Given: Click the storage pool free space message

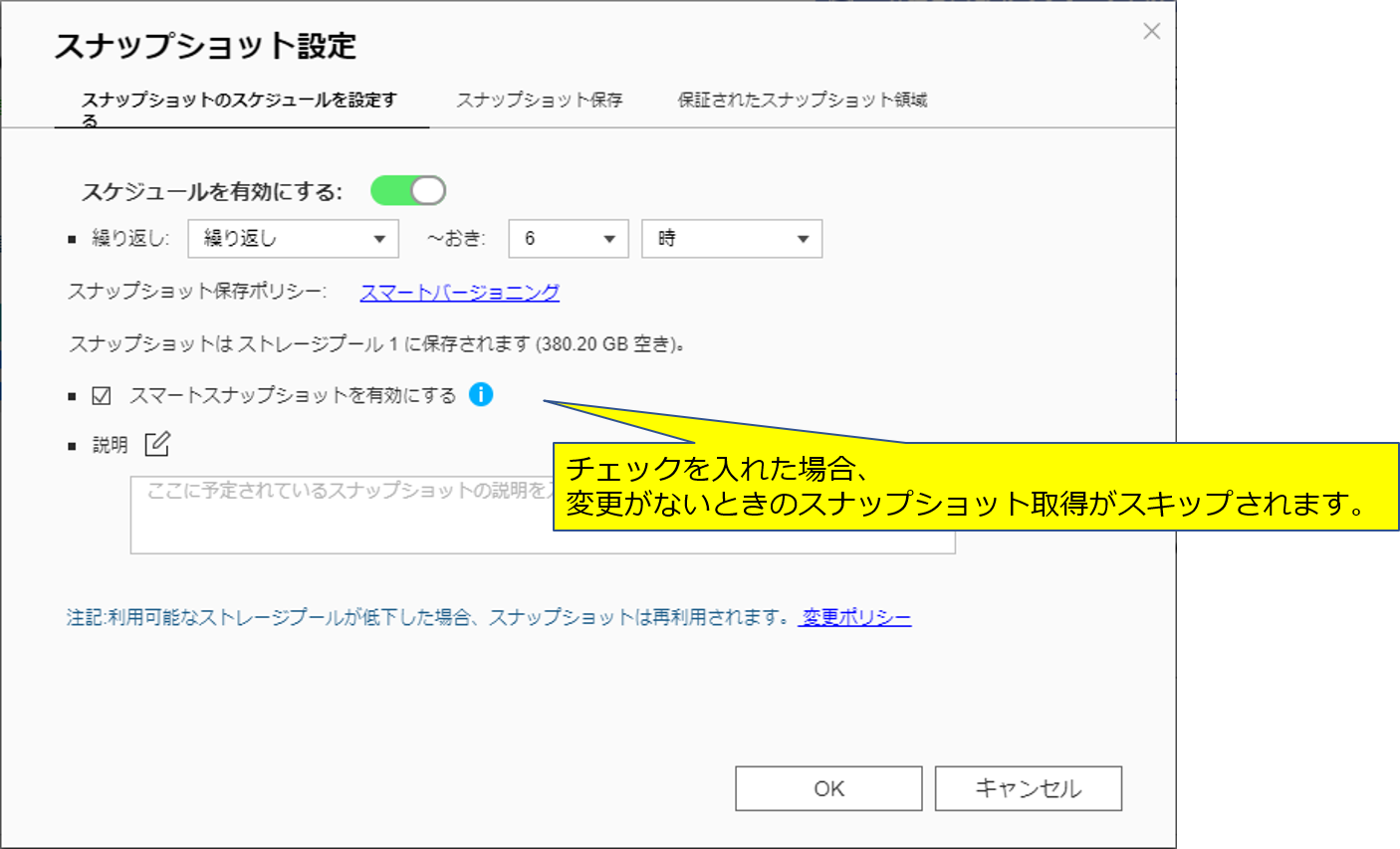Looking at the screenshot, I should tap(377, 344).
